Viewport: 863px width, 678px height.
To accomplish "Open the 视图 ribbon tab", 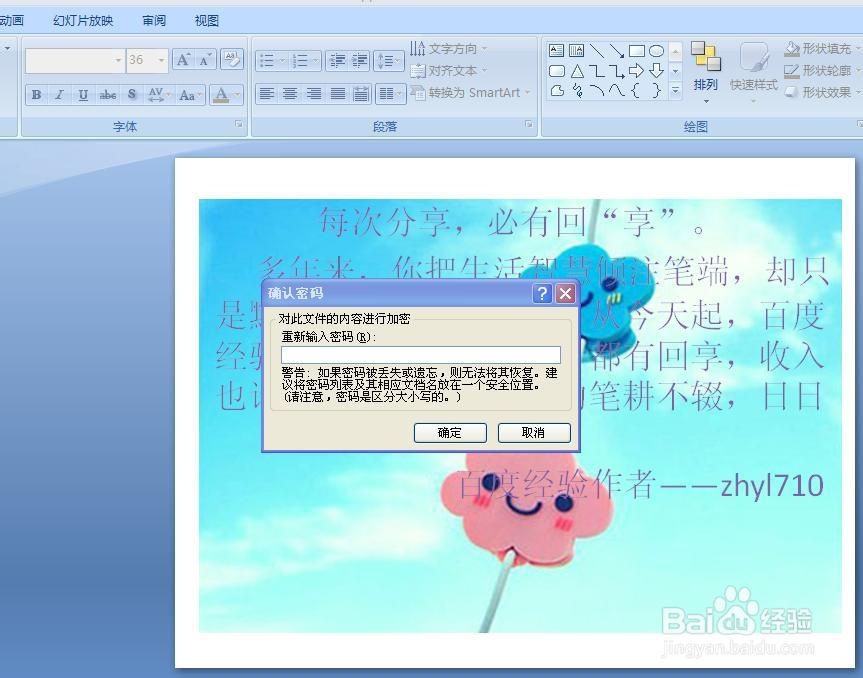I will point(205,20).
